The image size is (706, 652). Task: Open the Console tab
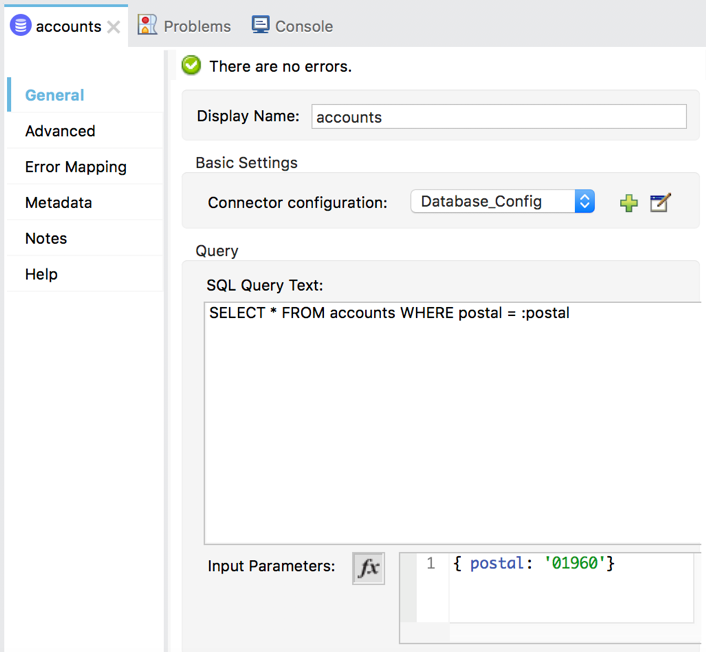tap(292, 26)
